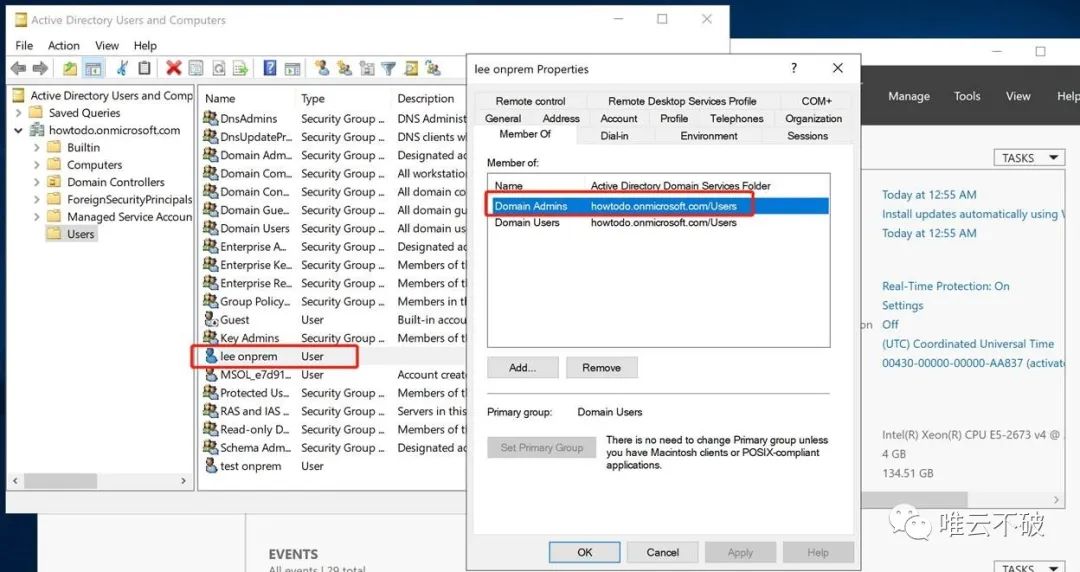This screenshot has width=1080, height=572.
Task: Click the dialog's ? help icon
Action: tap(794, 68)
